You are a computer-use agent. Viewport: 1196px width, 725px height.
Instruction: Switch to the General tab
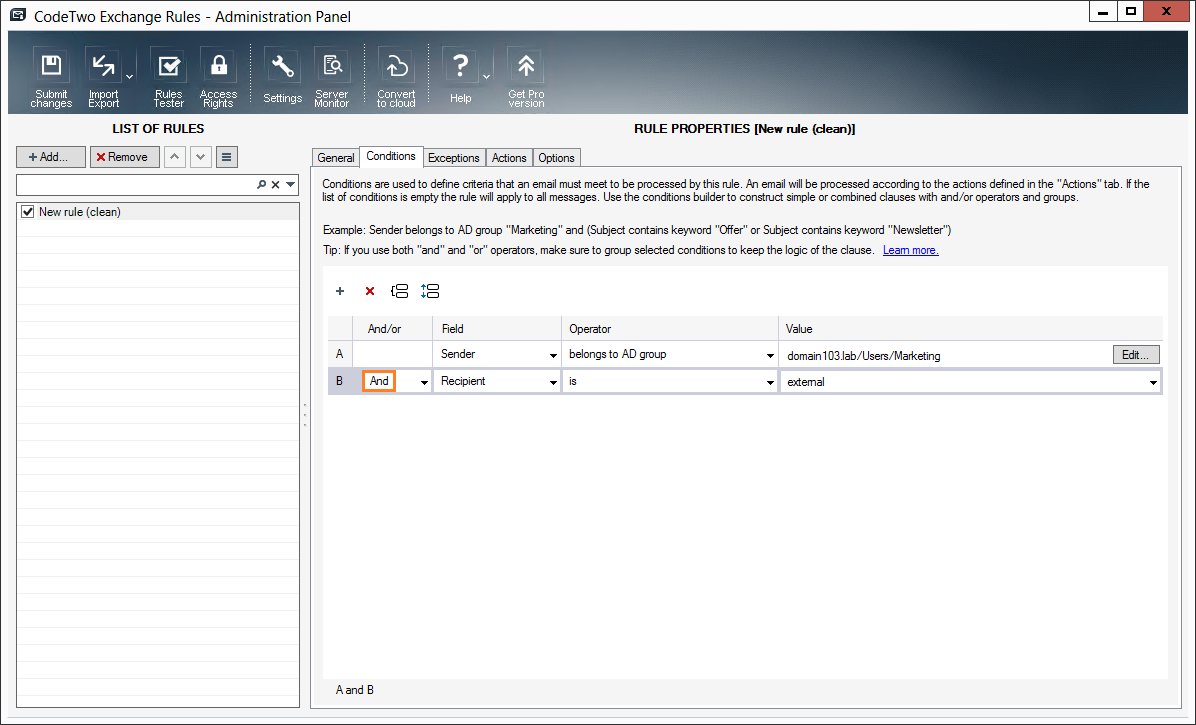pyautogui.click(x=336, y=158)
